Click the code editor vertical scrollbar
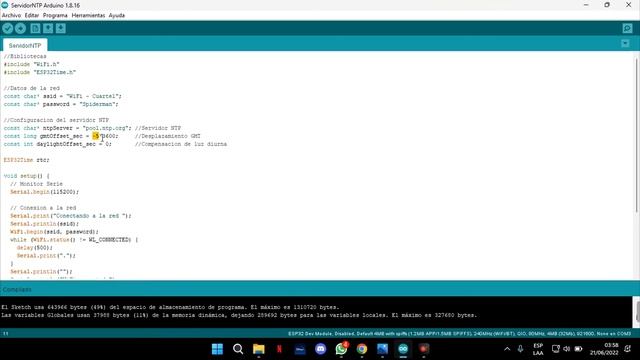Screen dimensions: 640x360 point(637,135)
